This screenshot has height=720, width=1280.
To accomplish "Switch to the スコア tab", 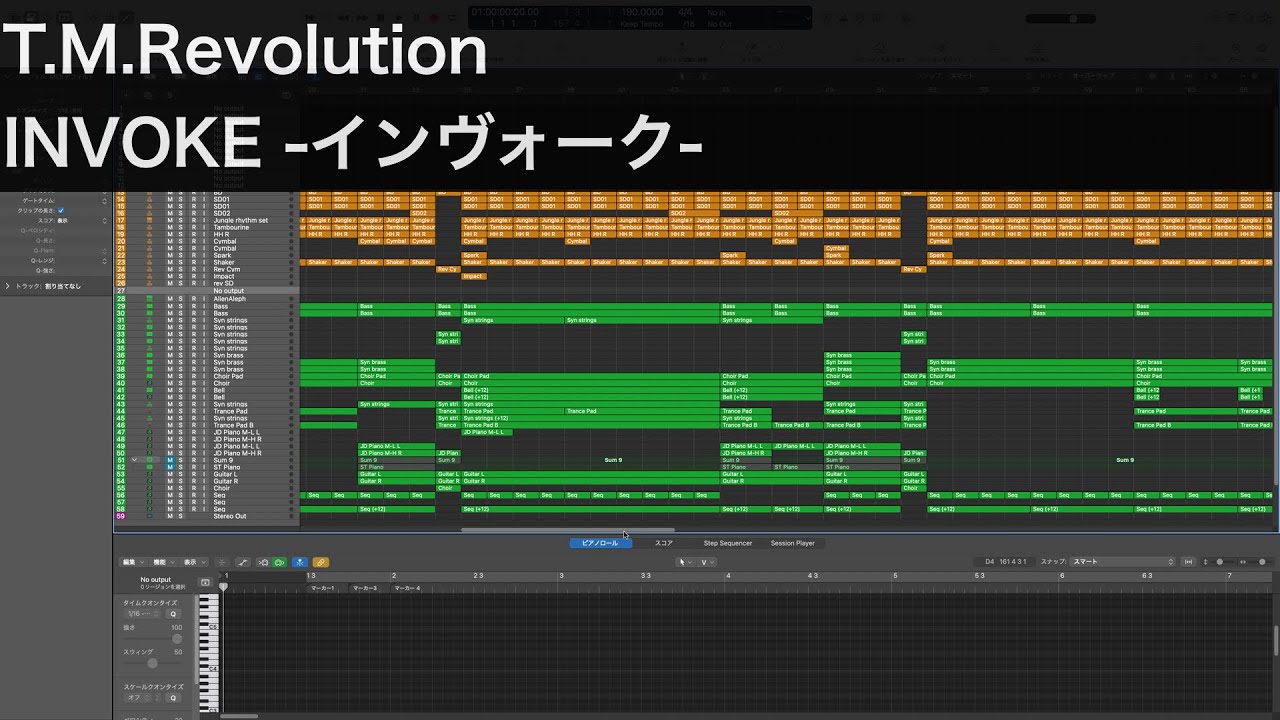I will (x=664, y=543).
